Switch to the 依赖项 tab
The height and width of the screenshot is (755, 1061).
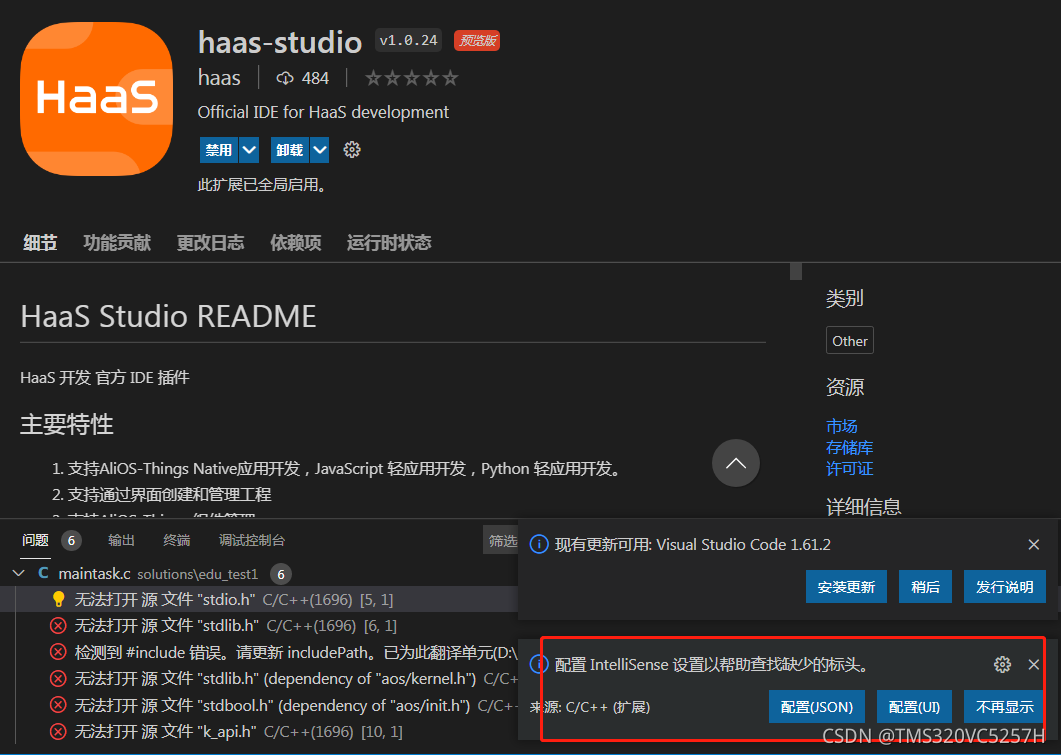294,241
